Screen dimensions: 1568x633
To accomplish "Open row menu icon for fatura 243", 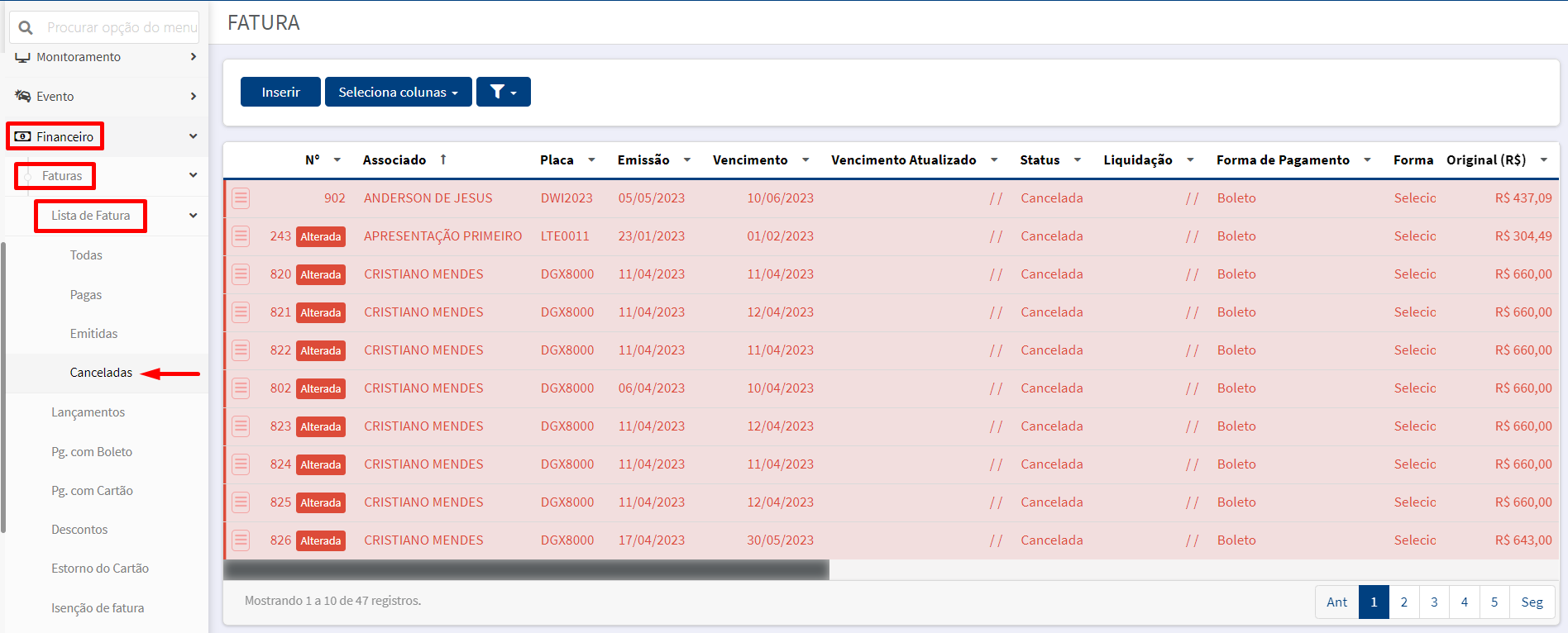I will pyautogui.click(x=241, y=236).
